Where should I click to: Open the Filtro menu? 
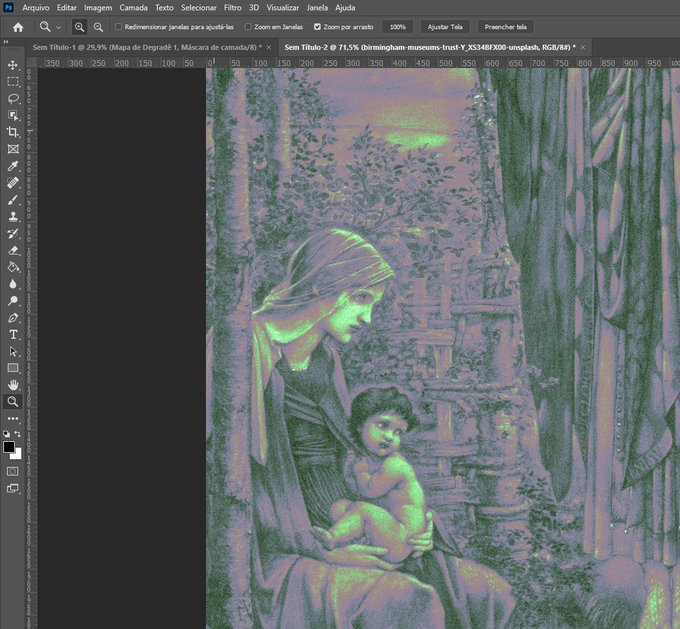(233, 8)
